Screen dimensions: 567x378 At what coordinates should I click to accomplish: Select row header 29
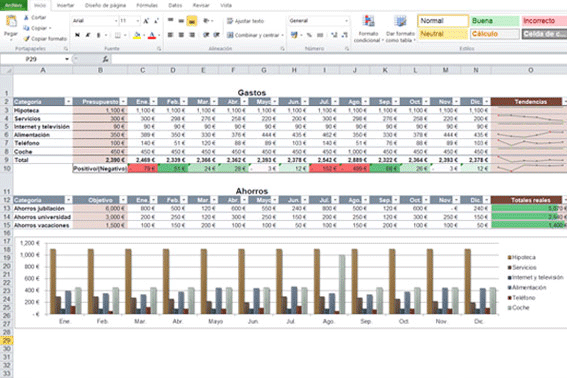[x=7, y=340]
